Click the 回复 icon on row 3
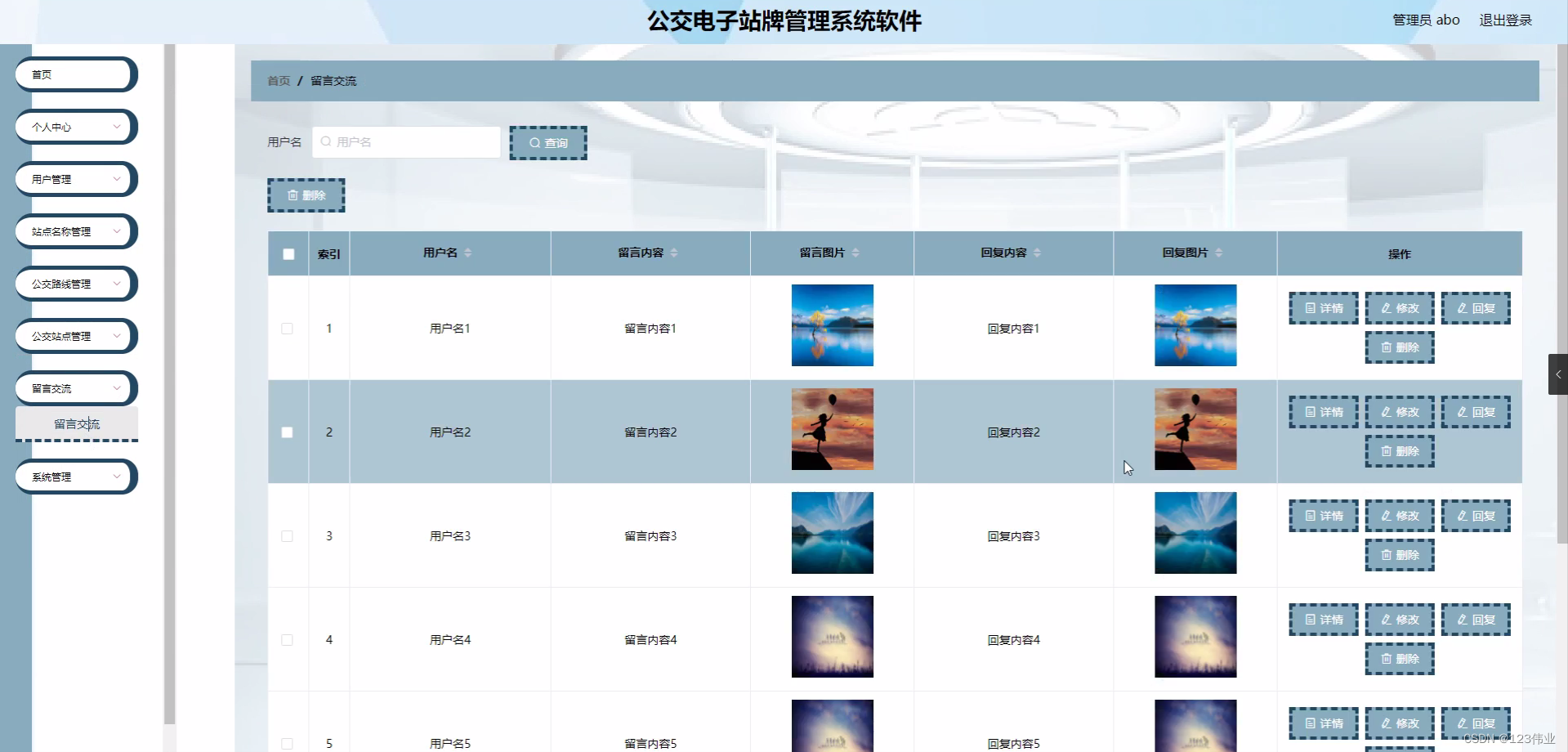1568x752 pixels. pos(1462,516)
